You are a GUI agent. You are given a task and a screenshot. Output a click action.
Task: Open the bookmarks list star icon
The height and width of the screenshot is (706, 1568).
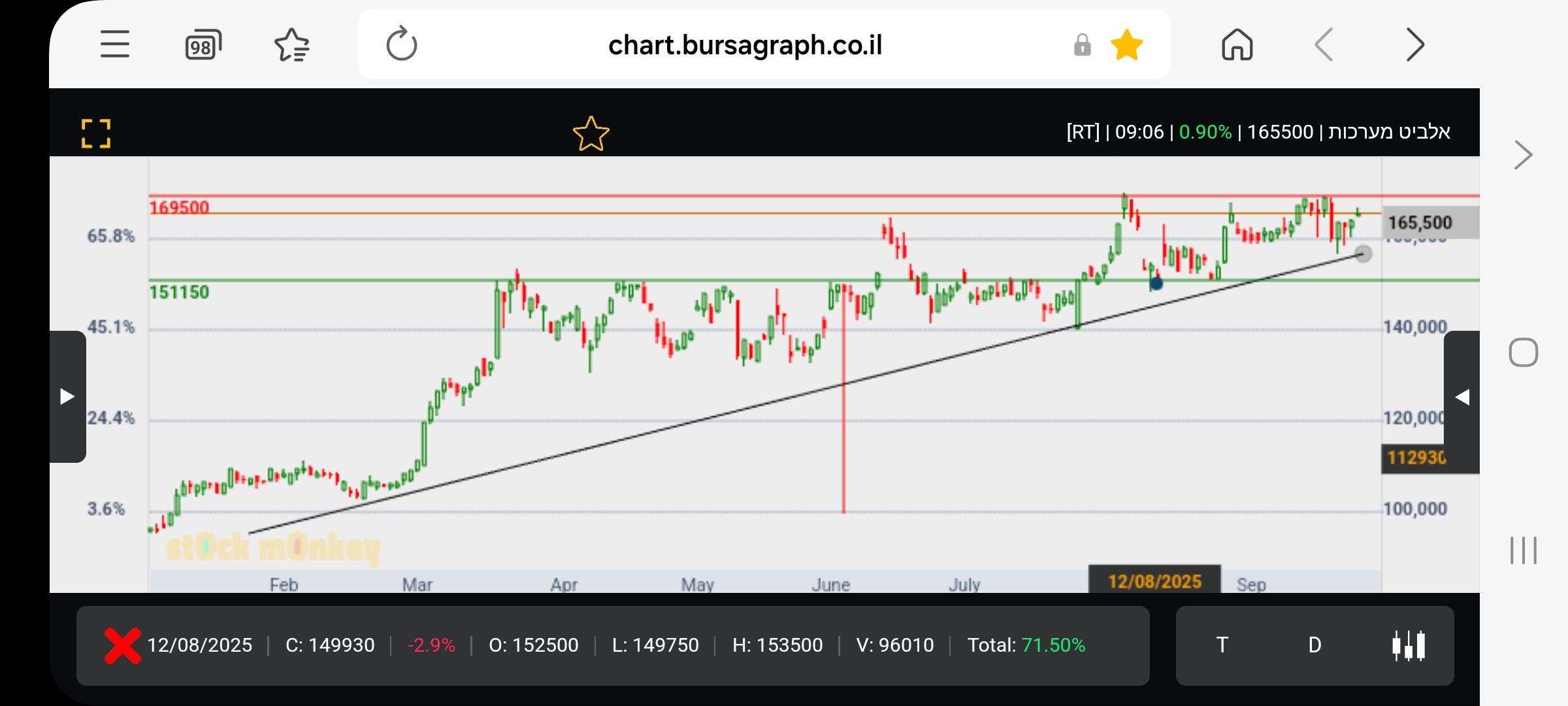tap(291, 45)
